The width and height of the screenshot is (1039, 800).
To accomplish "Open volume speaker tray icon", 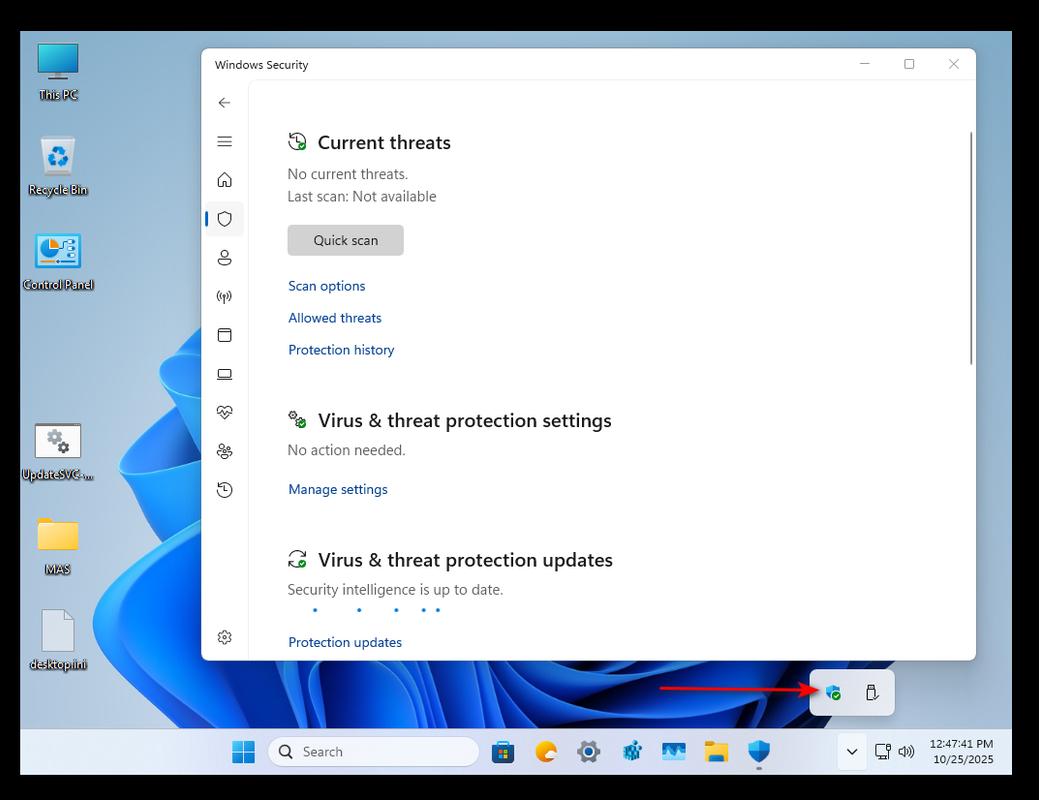I will pos(906,752).
